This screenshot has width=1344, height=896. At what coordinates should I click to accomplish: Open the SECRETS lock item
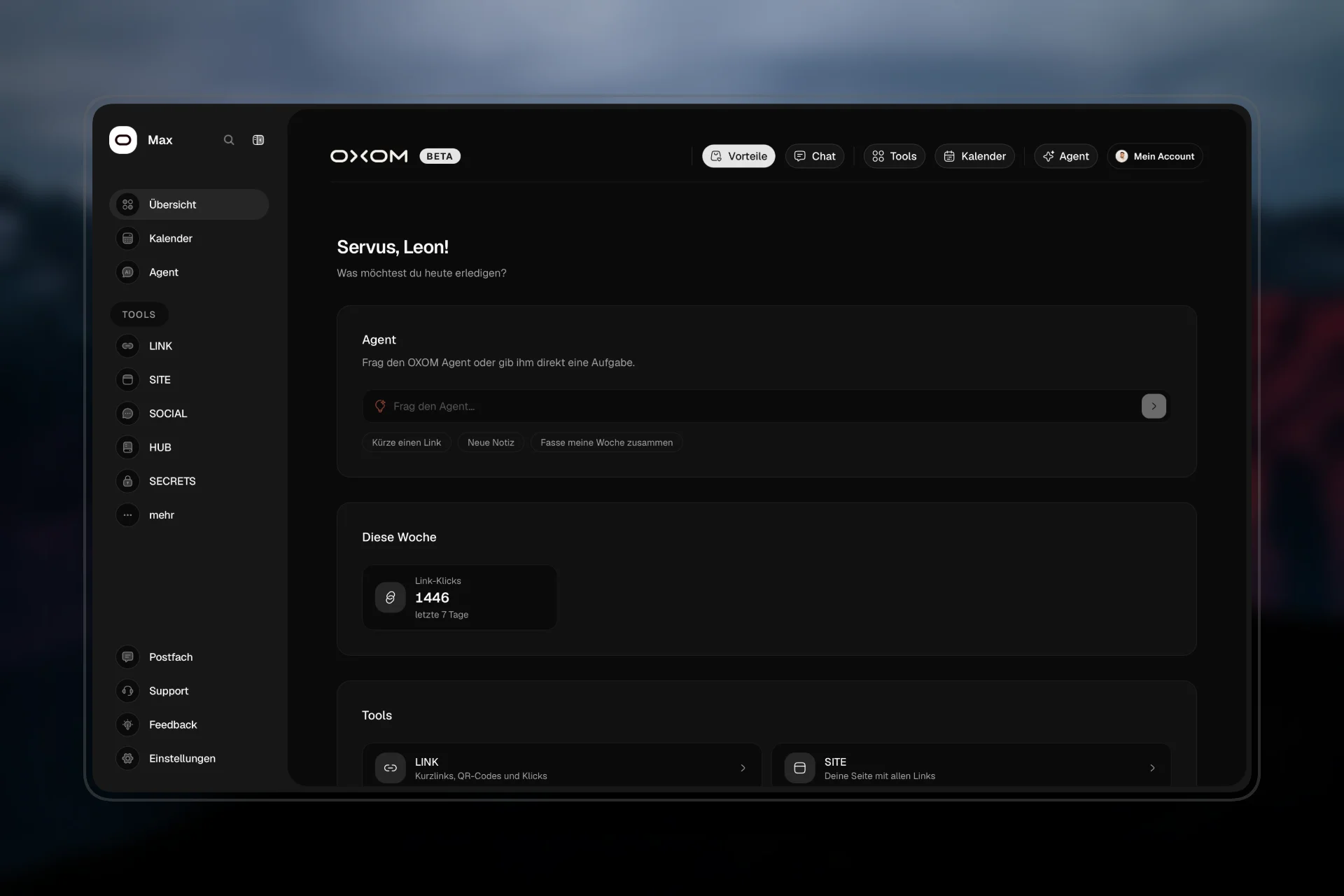click(x=189, y=481)
